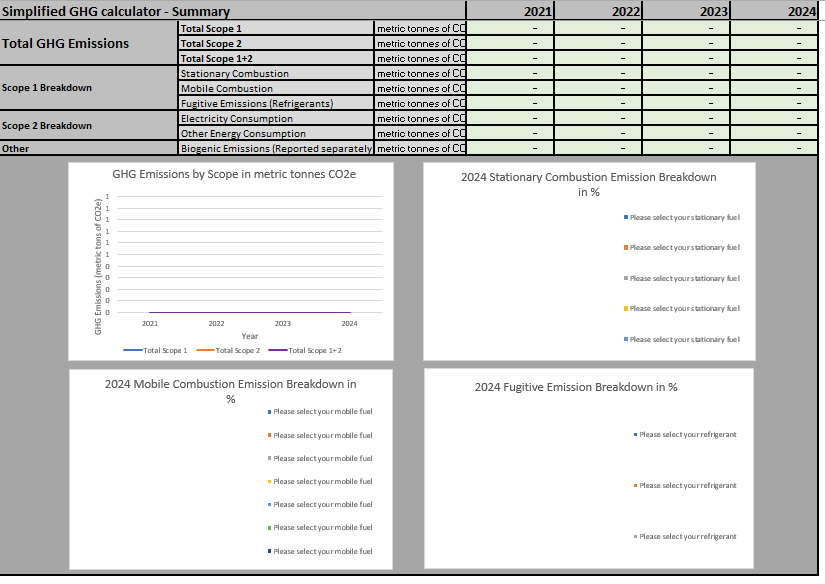Click the Biogenic Emissions row label
Viewport: 825px width, 584px height.
pyautogui.click(x=275, y=148)
